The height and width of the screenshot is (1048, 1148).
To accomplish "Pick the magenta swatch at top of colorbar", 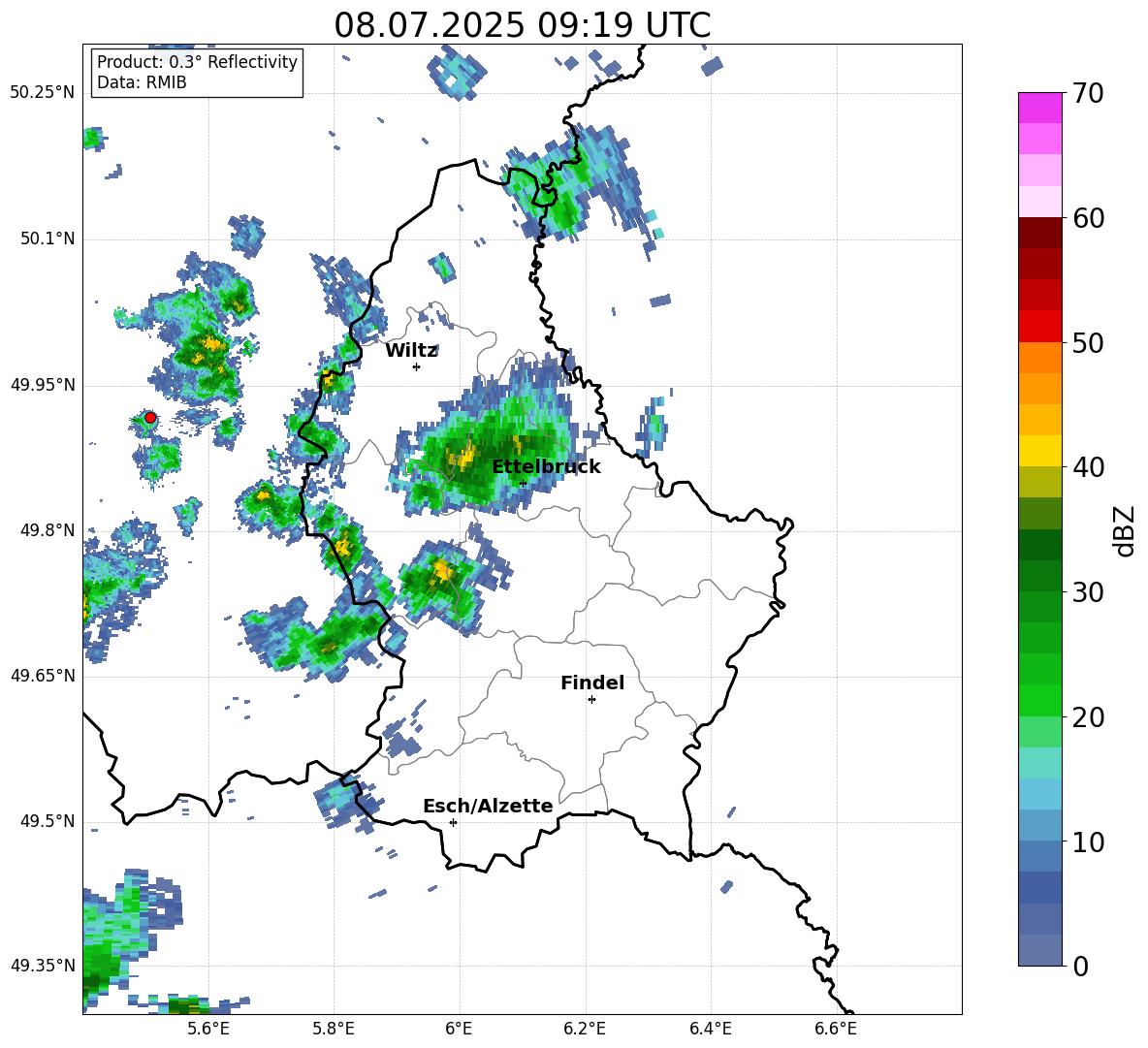I will click(1040, 108).
